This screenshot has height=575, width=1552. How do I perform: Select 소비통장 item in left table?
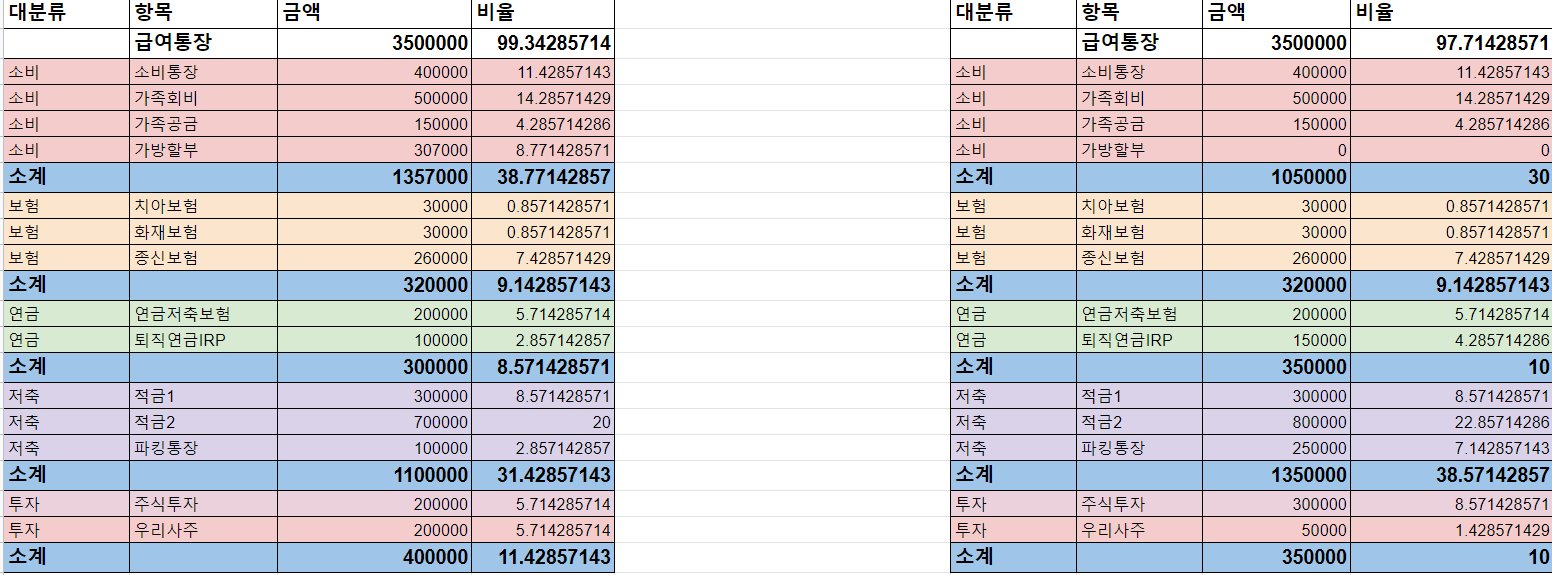coord(203,73)
